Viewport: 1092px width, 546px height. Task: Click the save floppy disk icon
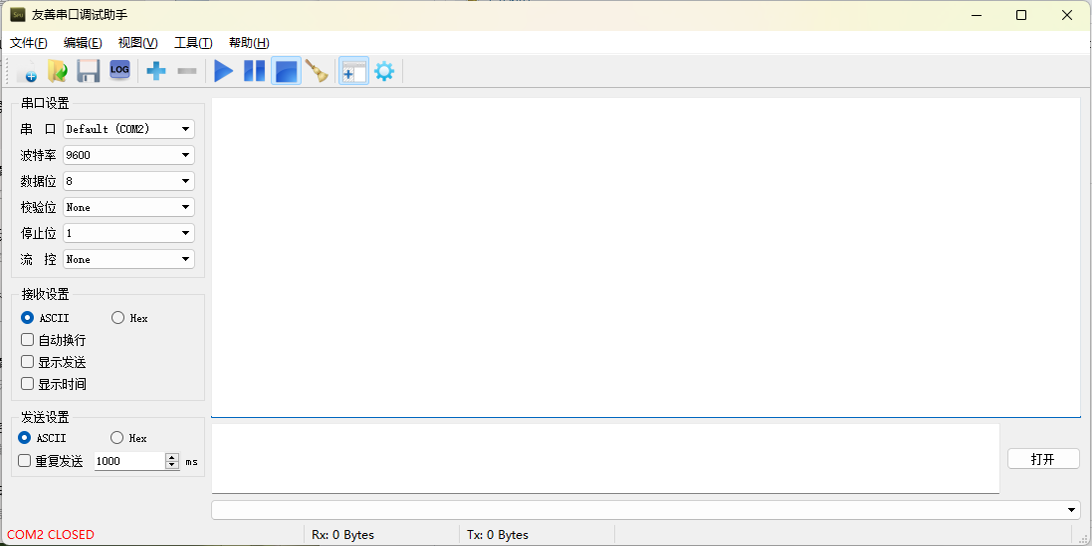pyautogui.click(x=88, y=71)
